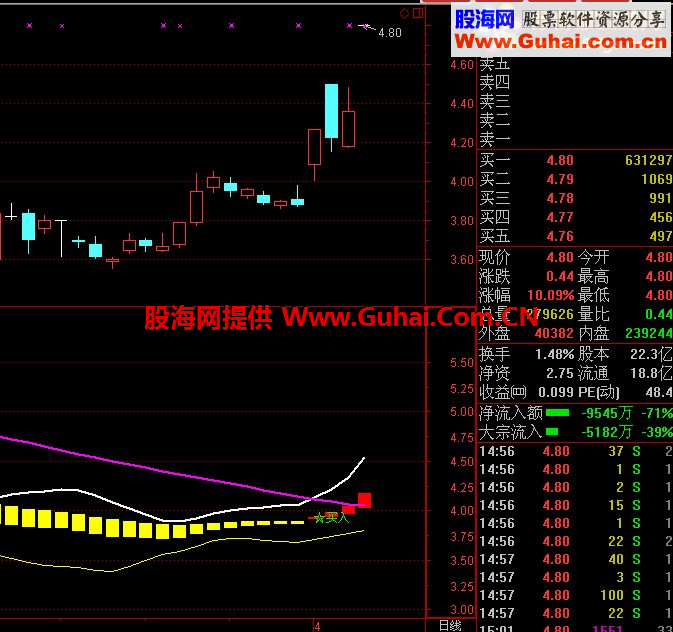Click the 今开 opening price value
This screenshot has width=673, height=632.
(x=659, y=257)
